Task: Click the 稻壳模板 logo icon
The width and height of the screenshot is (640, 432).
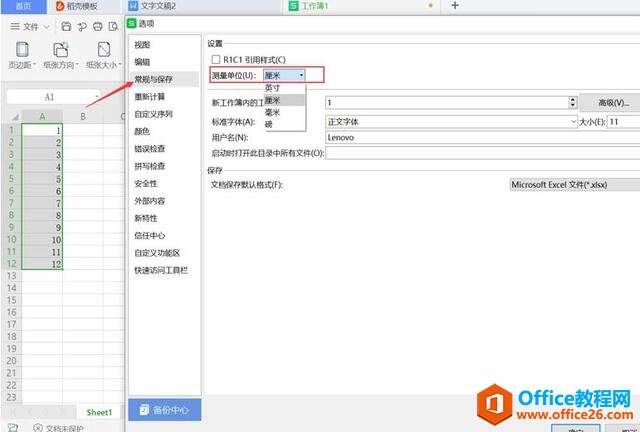Action: point(60,6)
